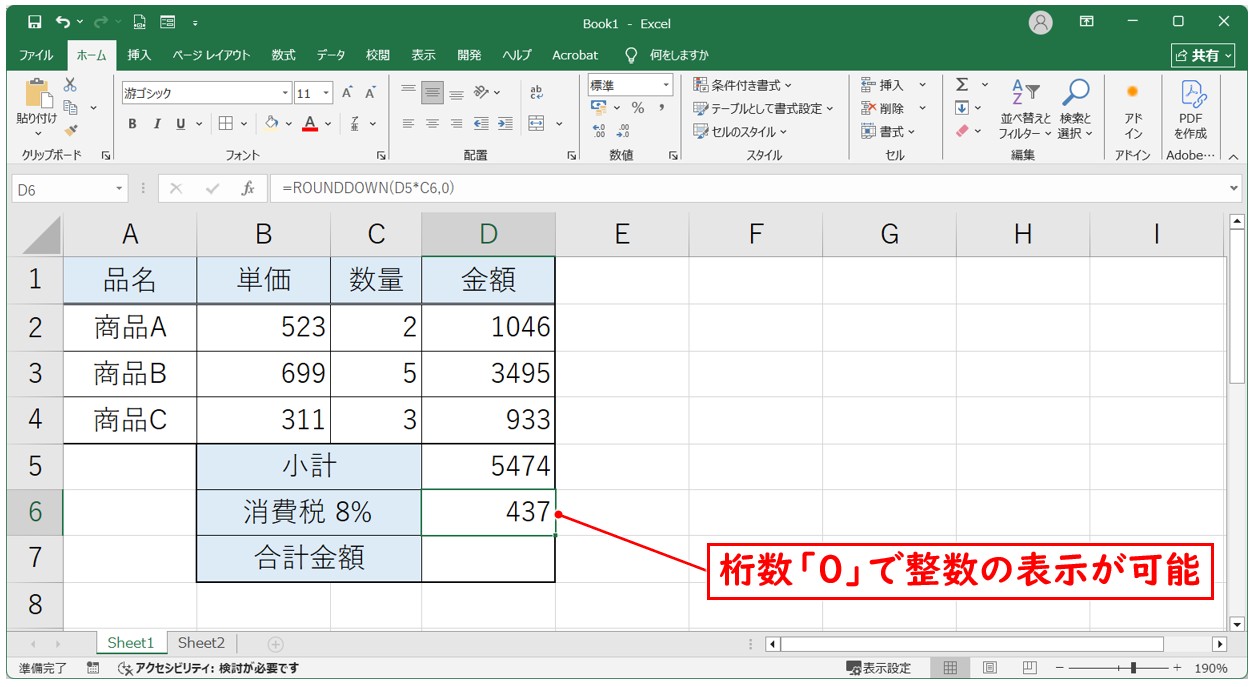The height and width of the screenshot is (687, 1254).
Task: Create a PDF with PDFを作成
Action: [1190, 109]
